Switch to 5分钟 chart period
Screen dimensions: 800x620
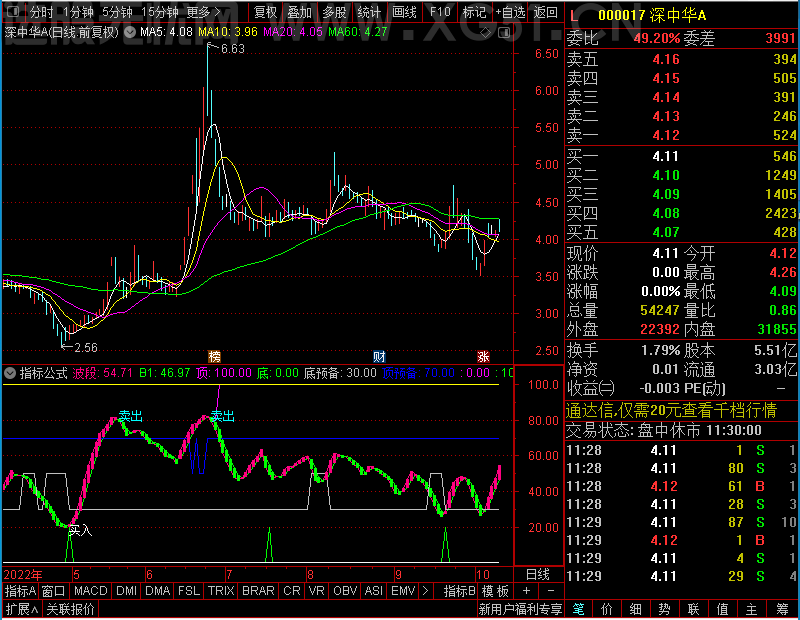pyautogui.click(x=117, y=12)
